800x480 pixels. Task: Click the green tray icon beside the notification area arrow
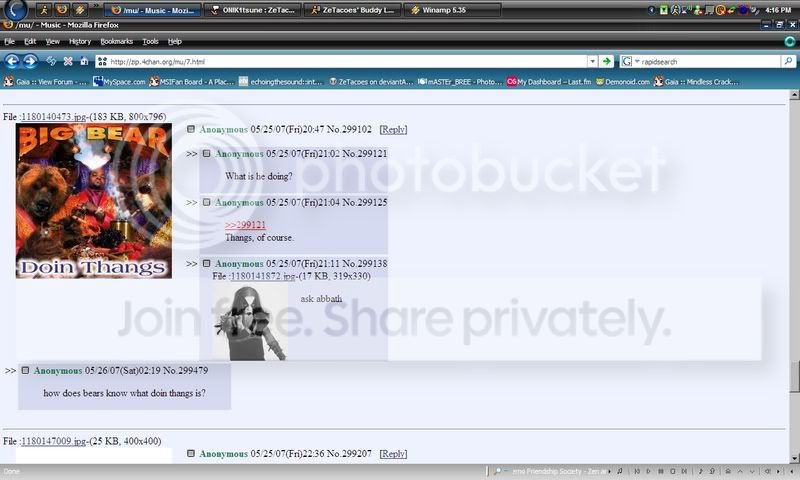coord(663,10)
